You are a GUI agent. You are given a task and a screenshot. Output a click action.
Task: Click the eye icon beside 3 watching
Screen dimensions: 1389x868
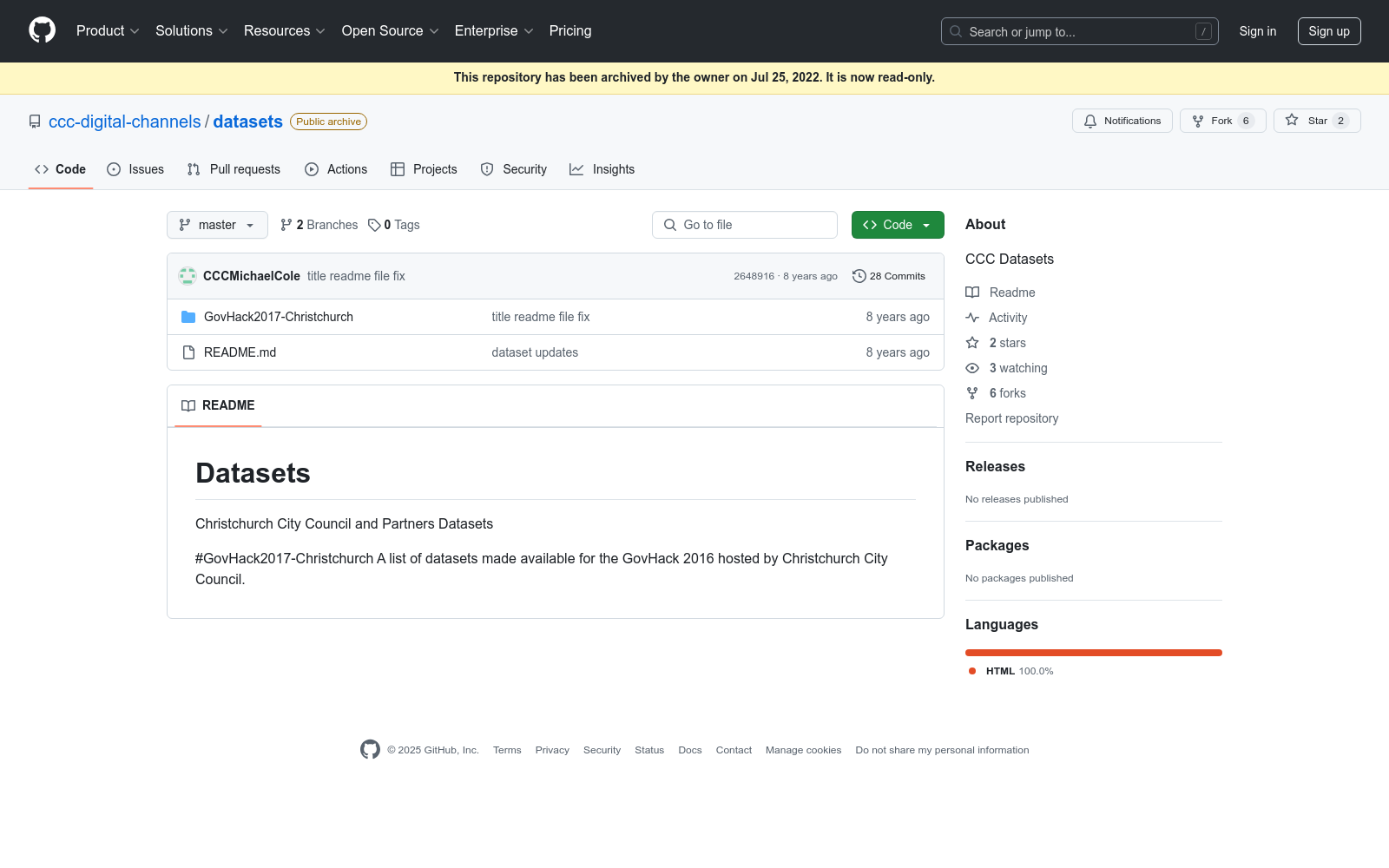tap(972, 368)
